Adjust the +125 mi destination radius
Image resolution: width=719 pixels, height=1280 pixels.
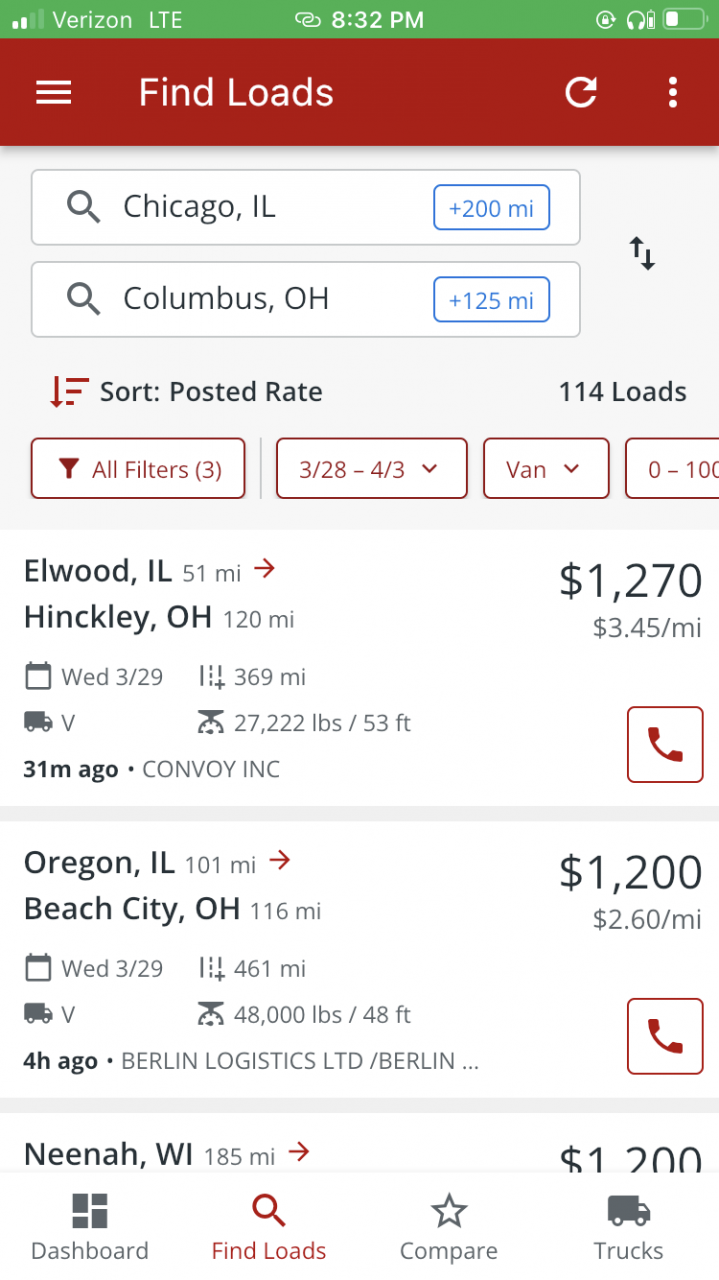click(x=491, y=299)
